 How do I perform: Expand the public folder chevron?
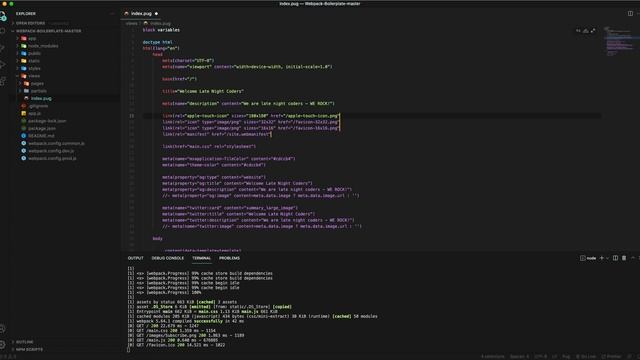click(x=18, y=53)
